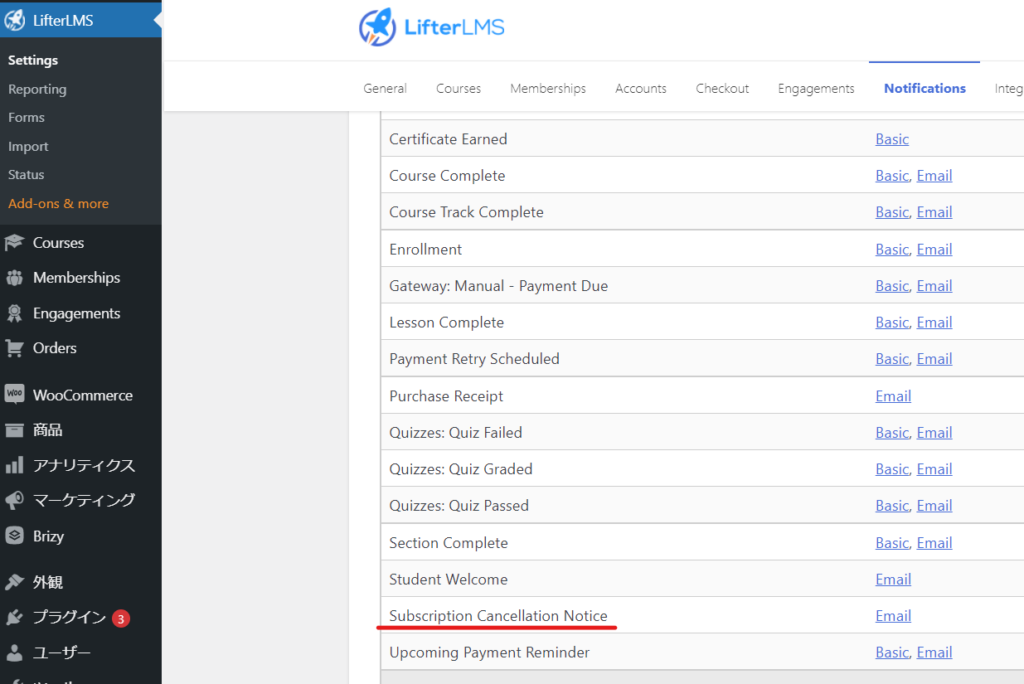The height and width of the screenshot is (684, 1024).
Task: Open Email settings for Student Welcome
Action: [x=893, y=580]
